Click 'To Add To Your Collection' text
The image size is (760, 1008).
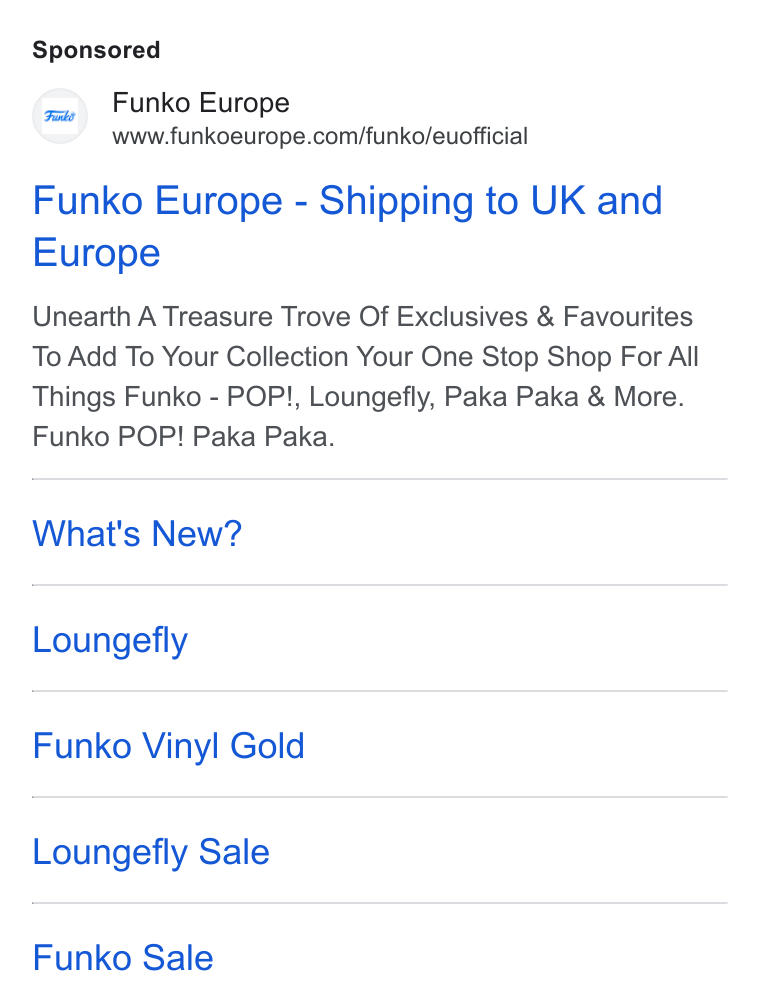(x=190, y=357)
